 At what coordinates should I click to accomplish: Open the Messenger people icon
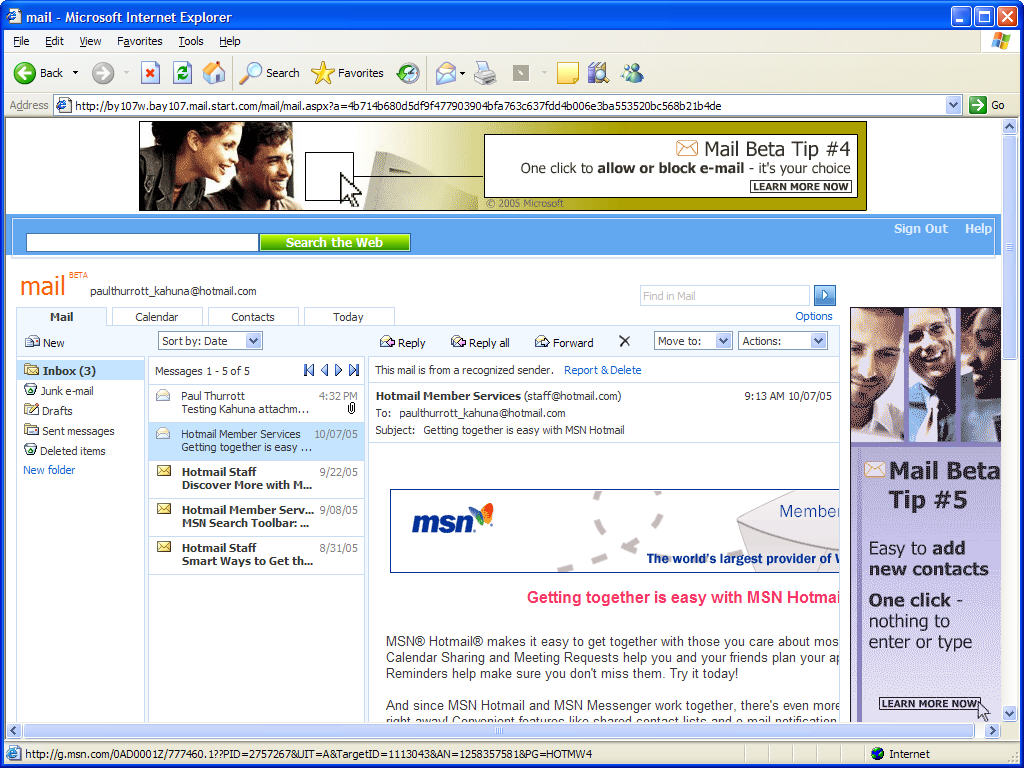632,73
